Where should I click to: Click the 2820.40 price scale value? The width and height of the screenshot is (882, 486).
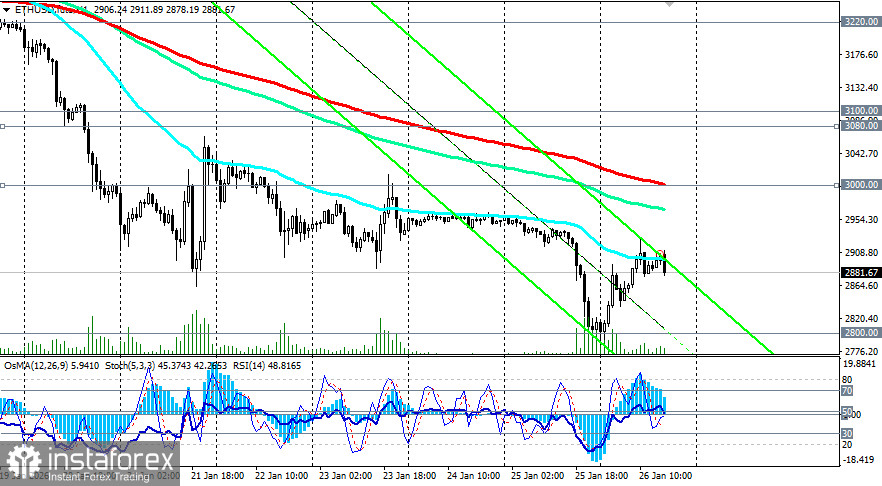[x=861, y=318]
